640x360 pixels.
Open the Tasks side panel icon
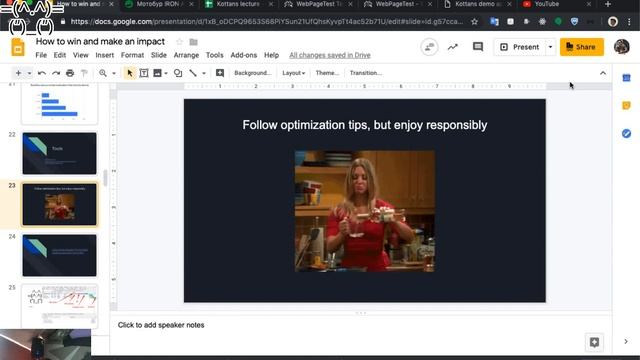(x=626, y=133)
